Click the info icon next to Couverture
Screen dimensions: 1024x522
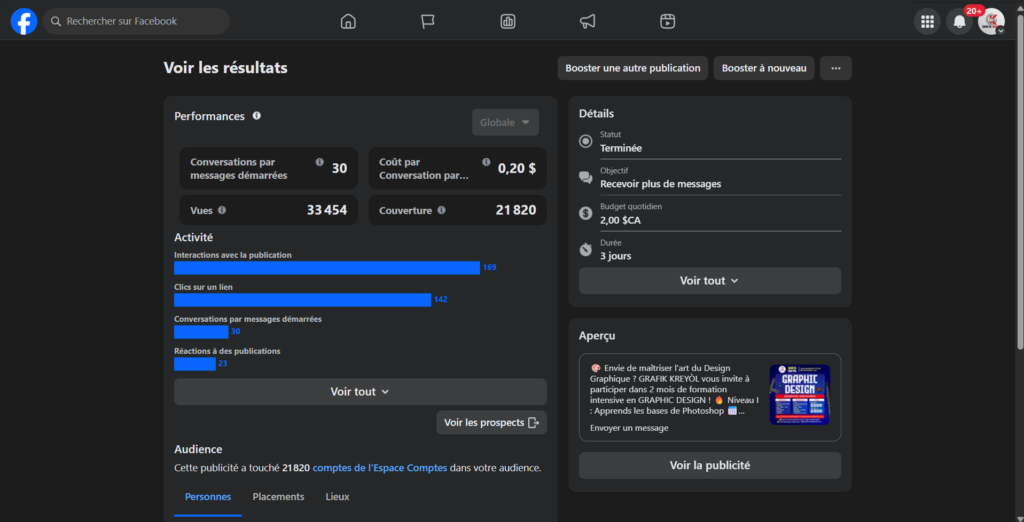pos(441,210)
